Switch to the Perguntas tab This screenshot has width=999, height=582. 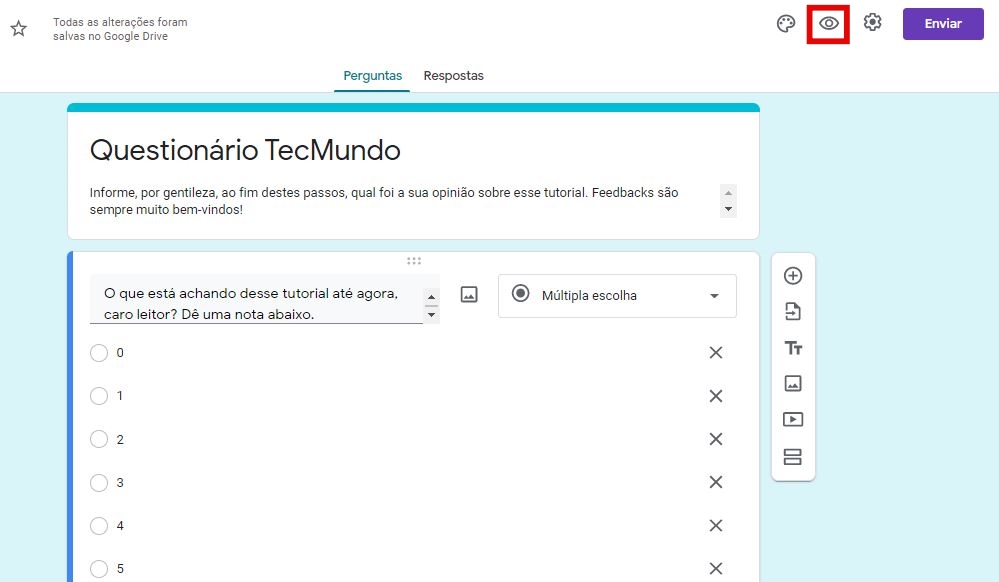click(x=373, y=76)
